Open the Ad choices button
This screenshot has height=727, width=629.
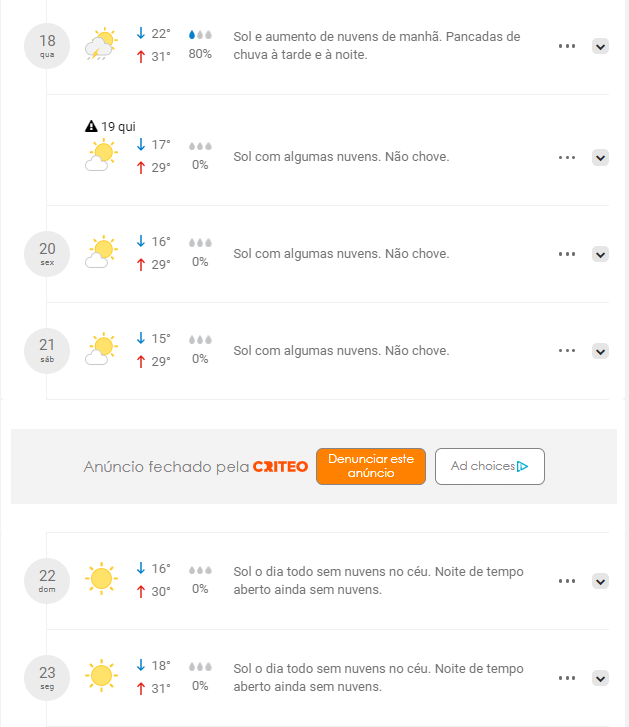point(489,466)
